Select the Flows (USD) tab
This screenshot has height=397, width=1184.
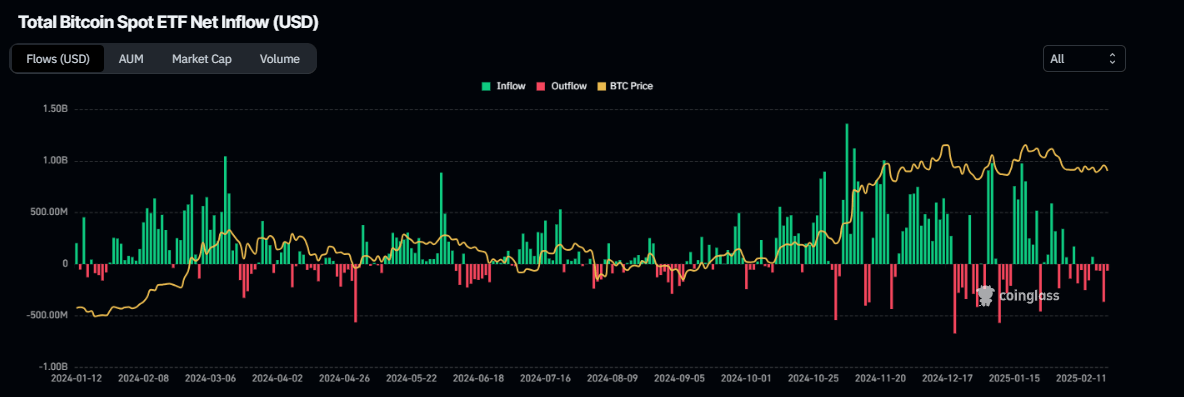[x=57, y=59]
